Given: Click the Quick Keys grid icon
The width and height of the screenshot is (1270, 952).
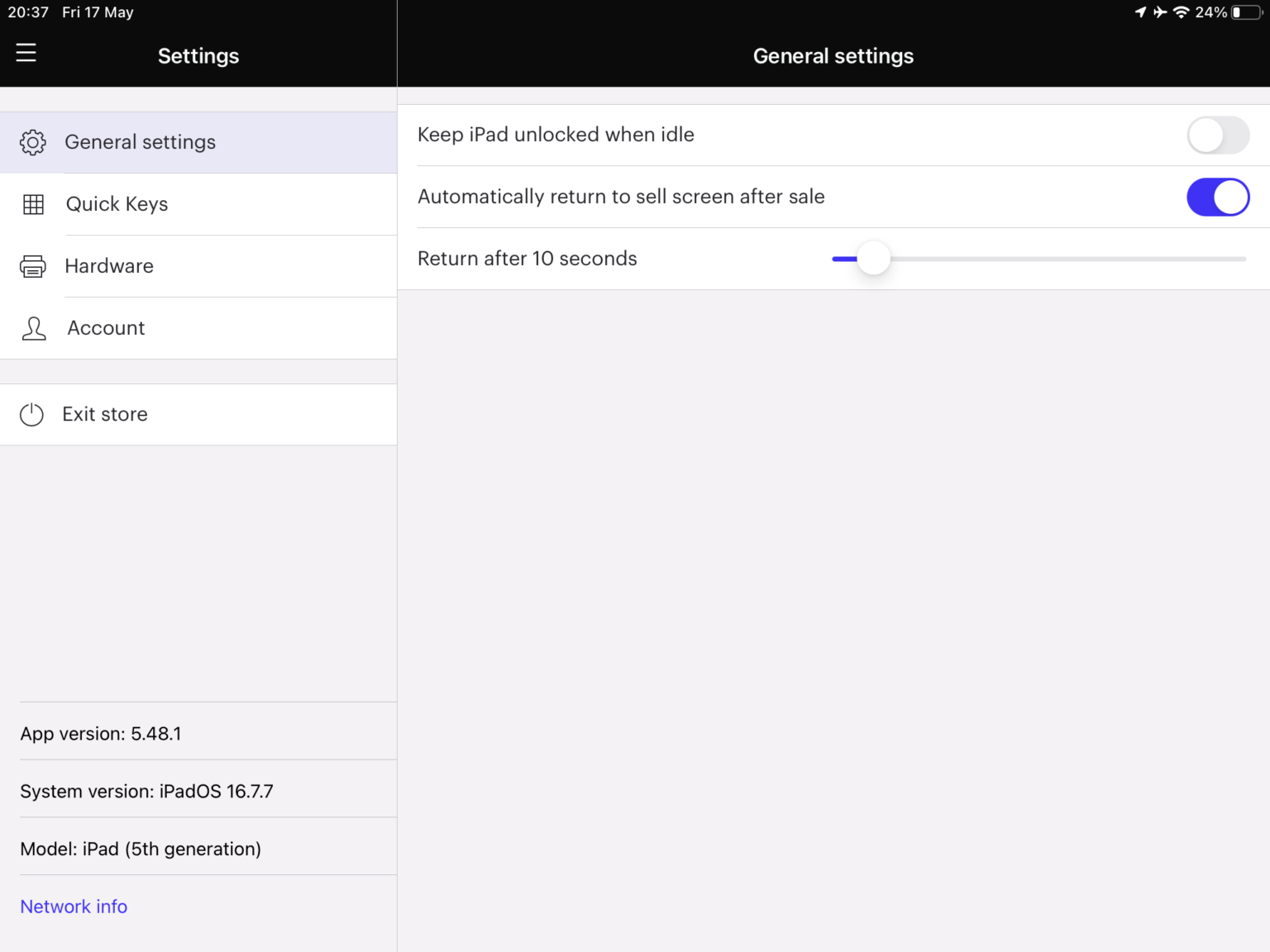Looking at the screenshot, I should click(x=33, y=204).
